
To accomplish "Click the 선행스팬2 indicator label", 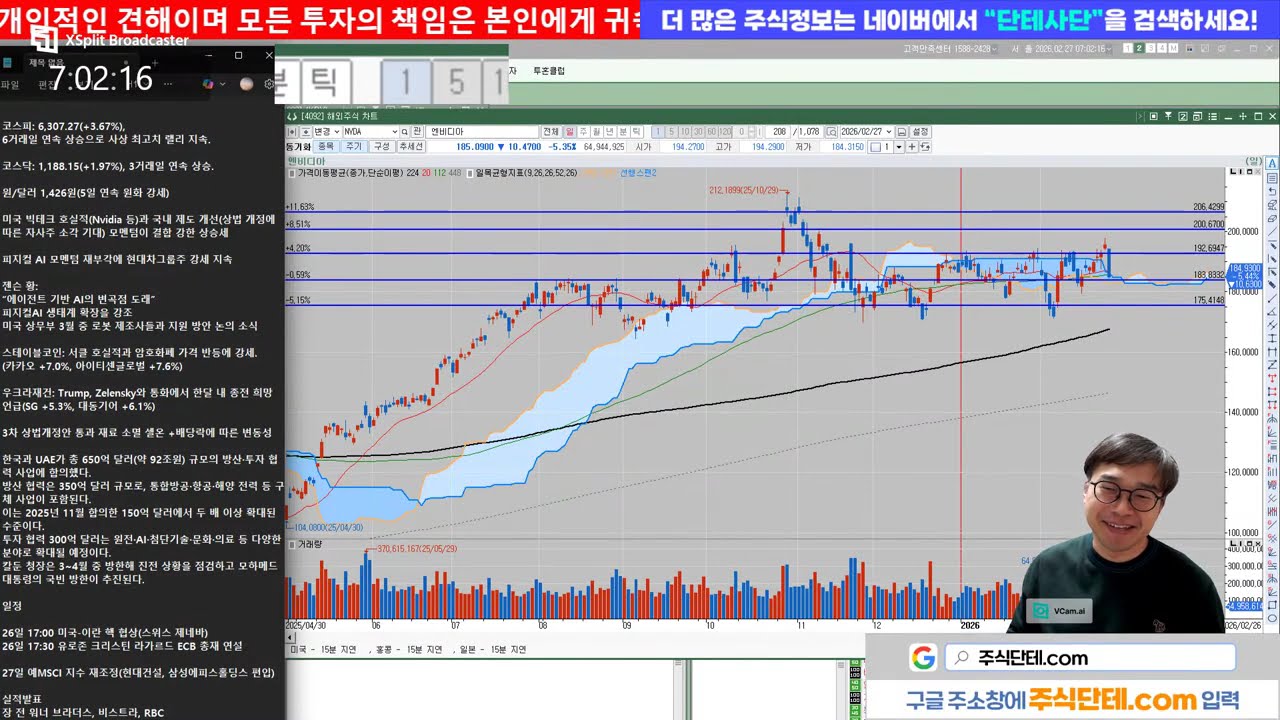I will click(x=638, y=172).
